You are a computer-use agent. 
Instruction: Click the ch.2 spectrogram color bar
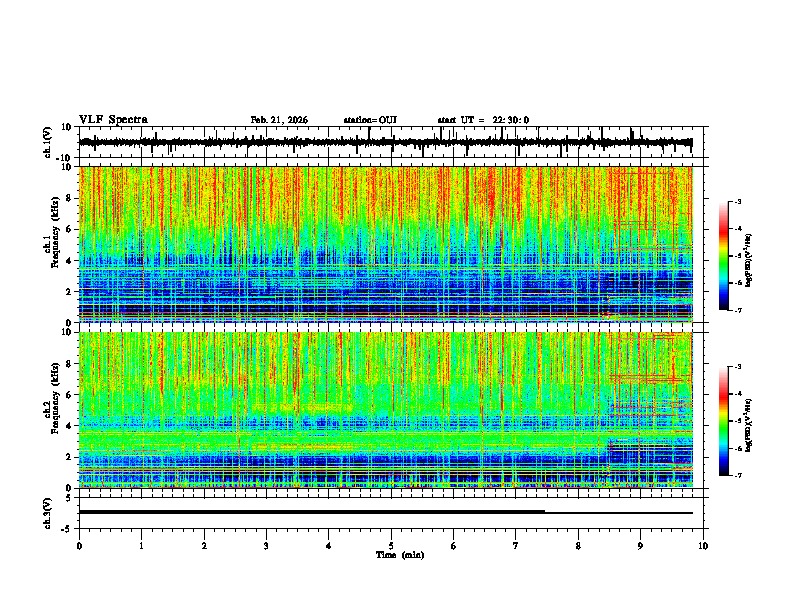724,421
